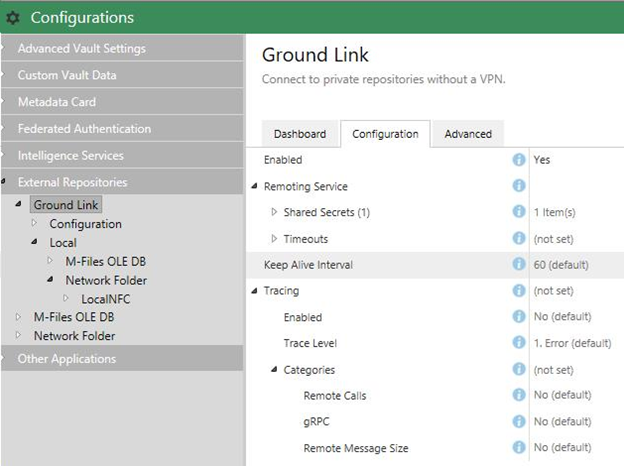
Task: Select the Configuration tab
Action: pyautogui.click(x=385, y=134)
